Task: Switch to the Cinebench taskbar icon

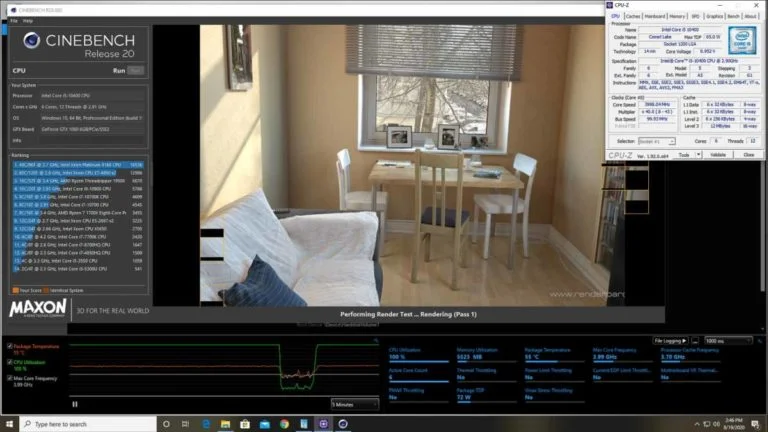Action: [343, 424]
